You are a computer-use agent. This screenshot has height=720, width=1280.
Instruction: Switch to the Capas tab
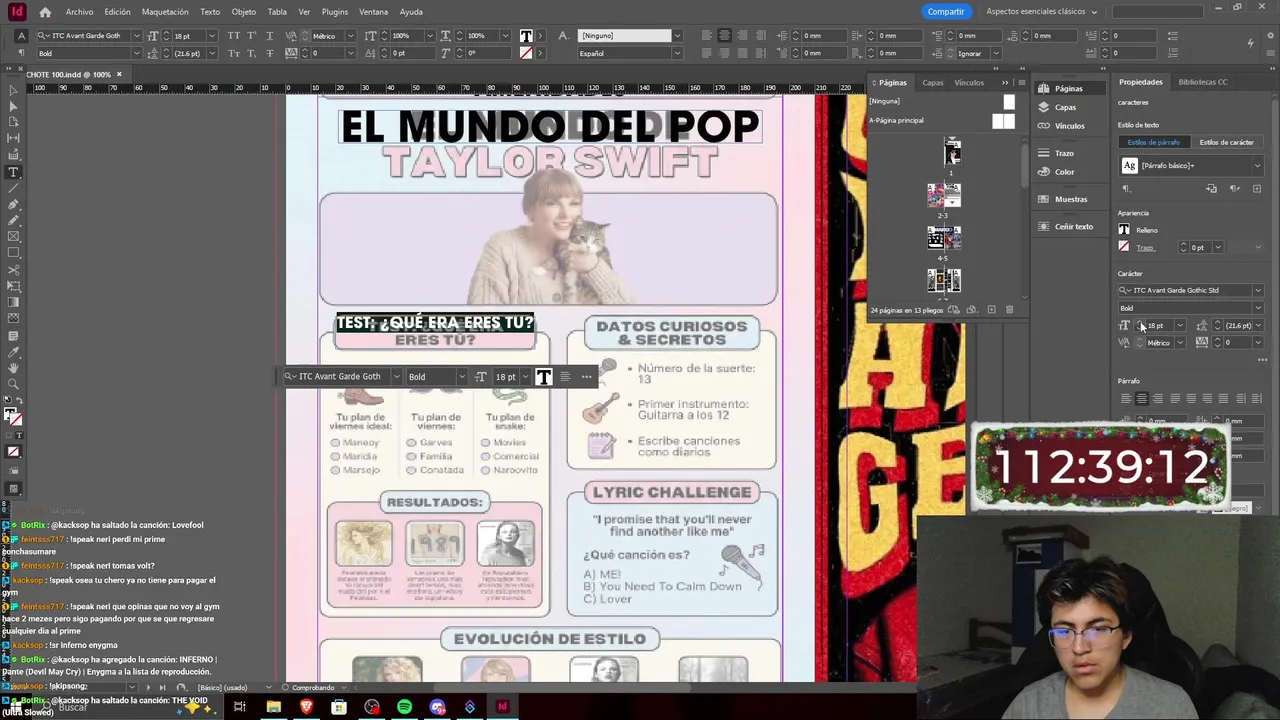tap(932, 83)
